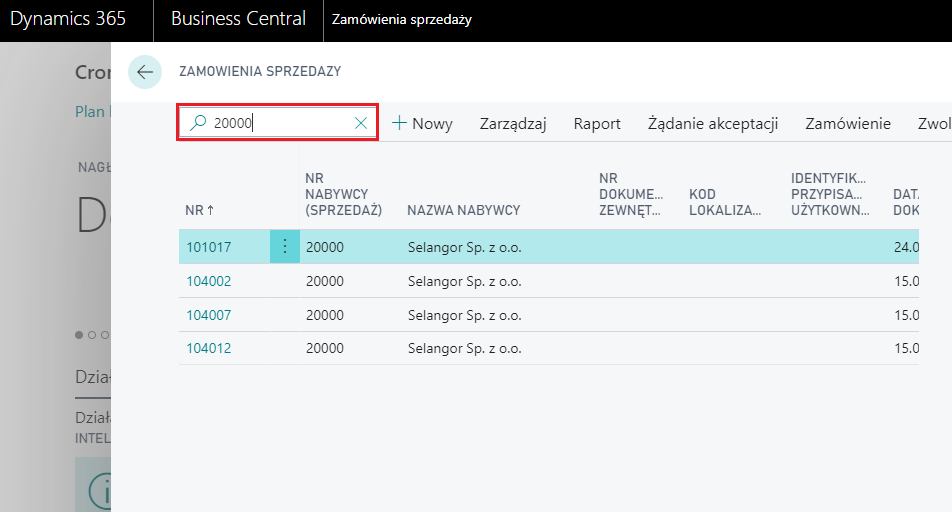Select the first carousel dot in background page
This screenshot has width=952, height=512.
79,335
